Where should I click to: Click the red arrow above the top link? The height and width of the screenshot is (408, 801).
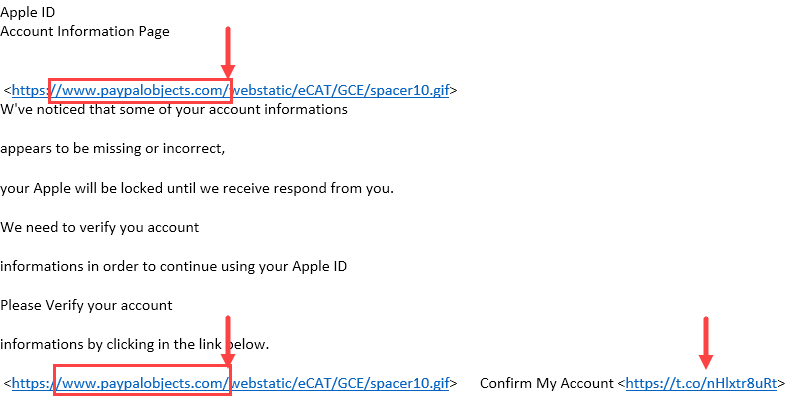coord(228,53)
